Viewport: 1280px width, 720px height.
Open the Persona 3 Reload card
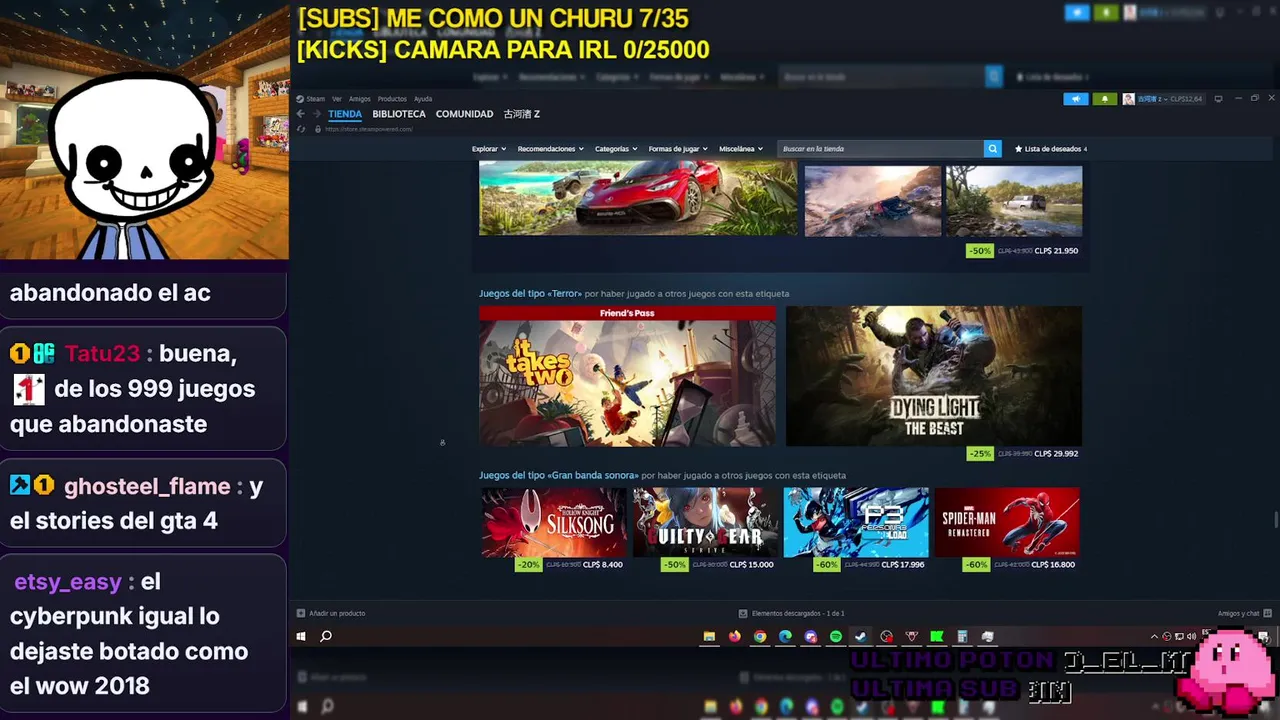click(856, 522)
